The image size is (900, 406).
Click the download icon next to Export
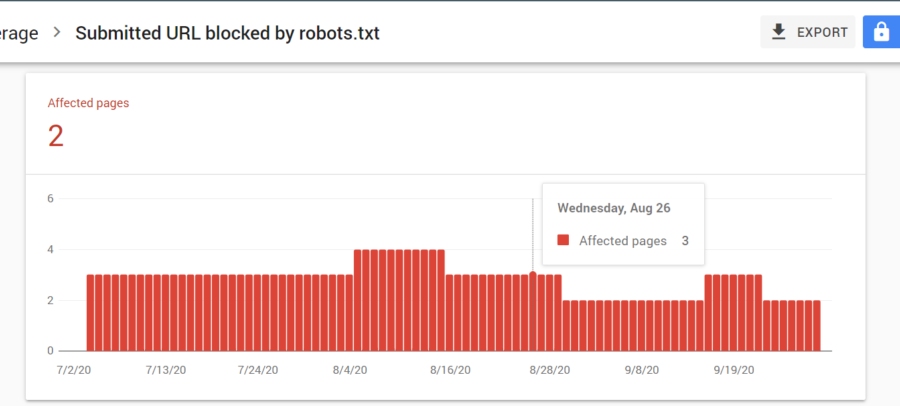[x=779, y=32]
